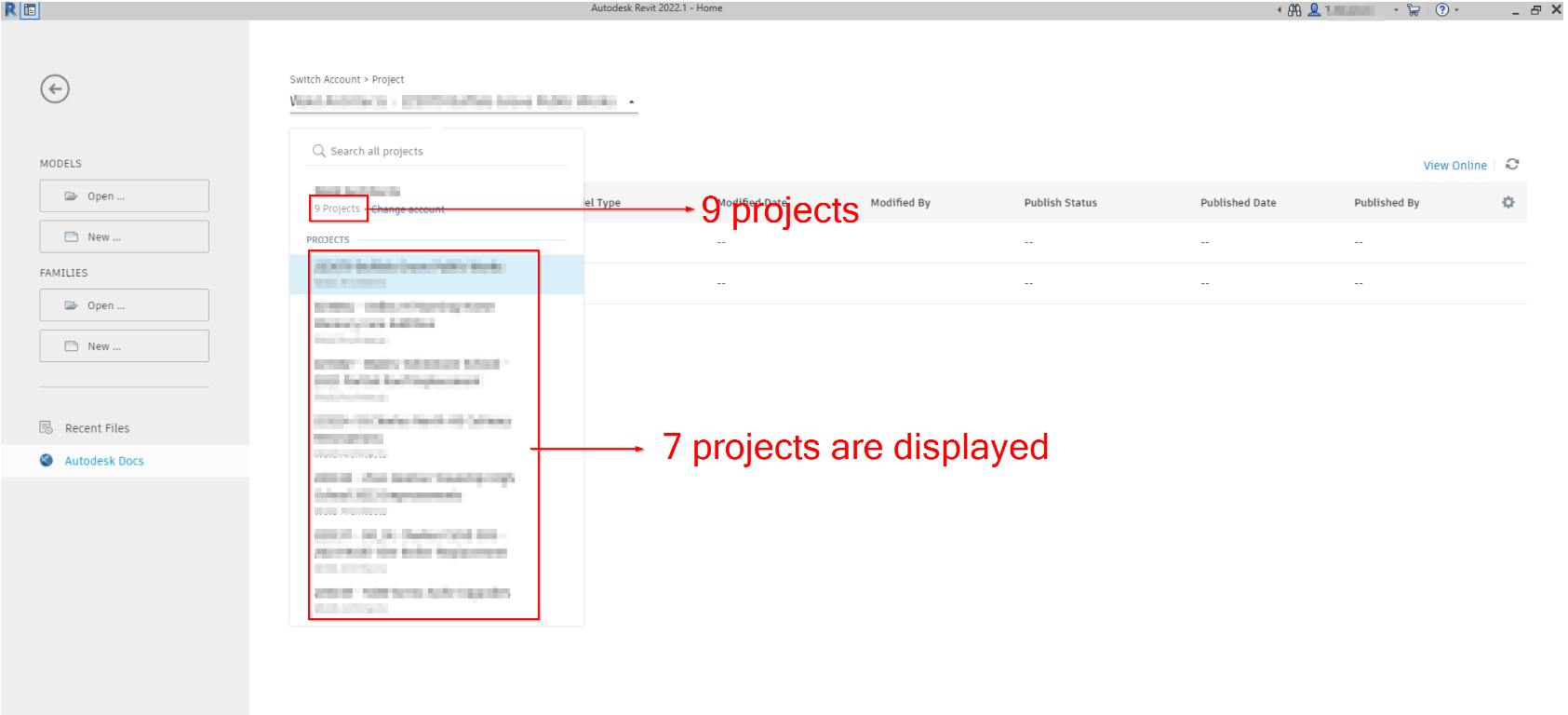
Task: Open column settings with the gear icon
Action: [x=1508, y=202]
